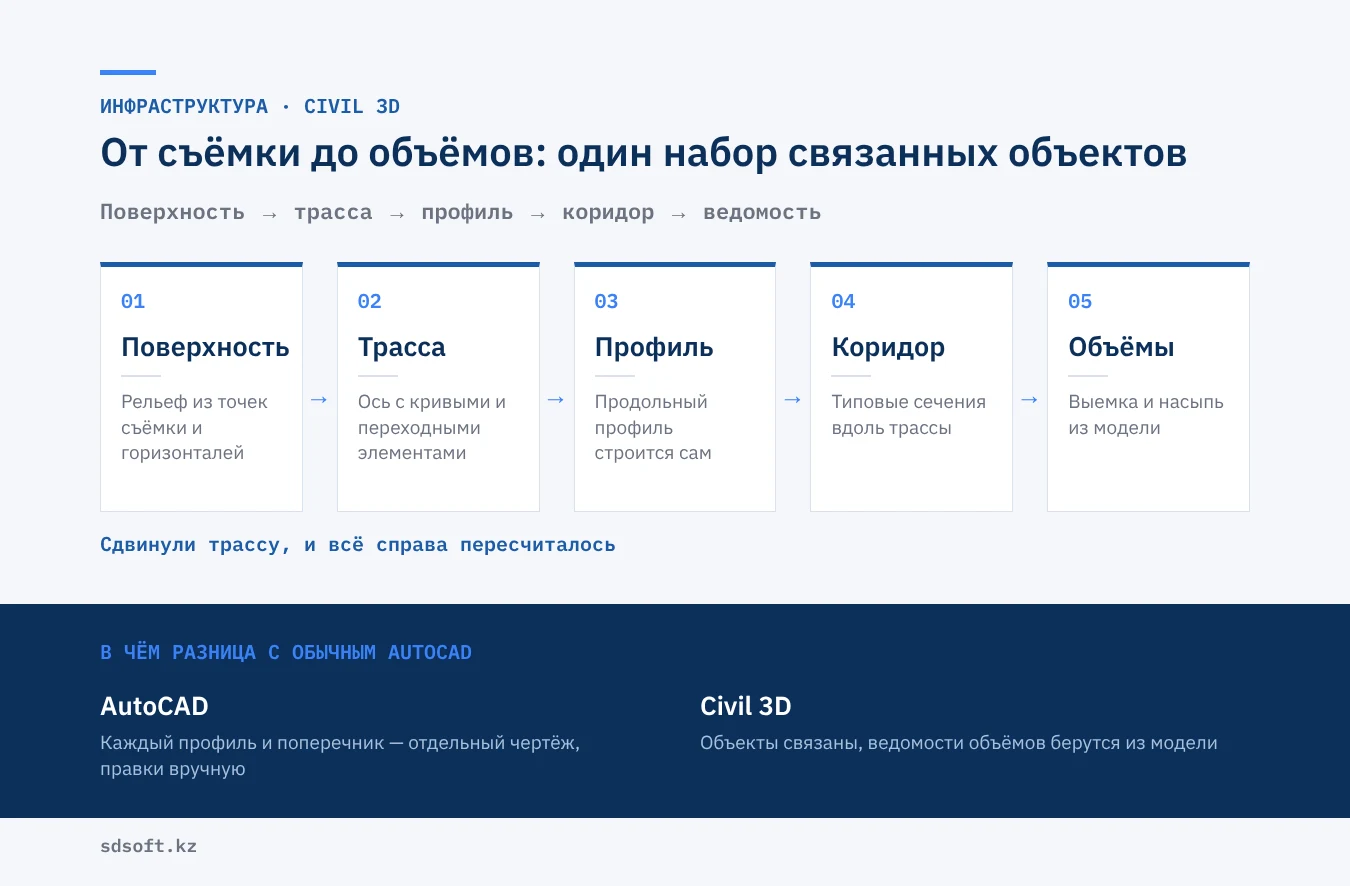Select the heading "В ЧЁМ РАЗНИЦА С ОБЫЧНЫМ AUTOCAD"

286,653
